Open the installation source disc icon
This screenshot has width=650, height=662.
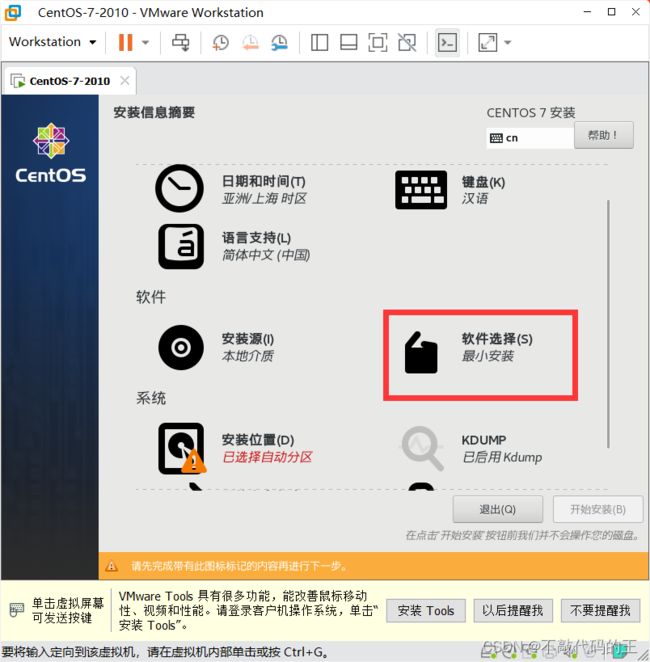click(x=181, y=347)
